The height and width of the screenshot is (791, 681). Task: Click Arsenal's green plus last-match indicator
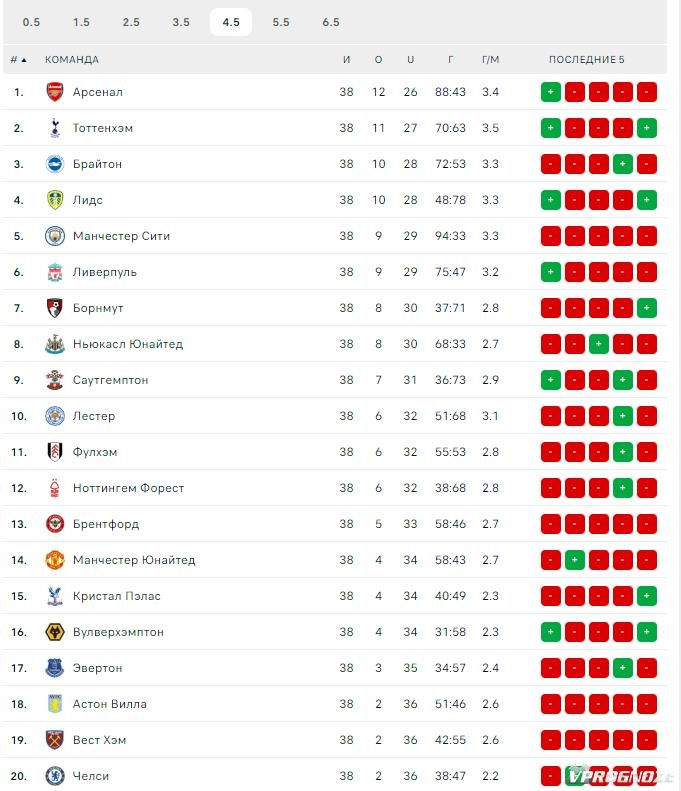click(551, 92)
